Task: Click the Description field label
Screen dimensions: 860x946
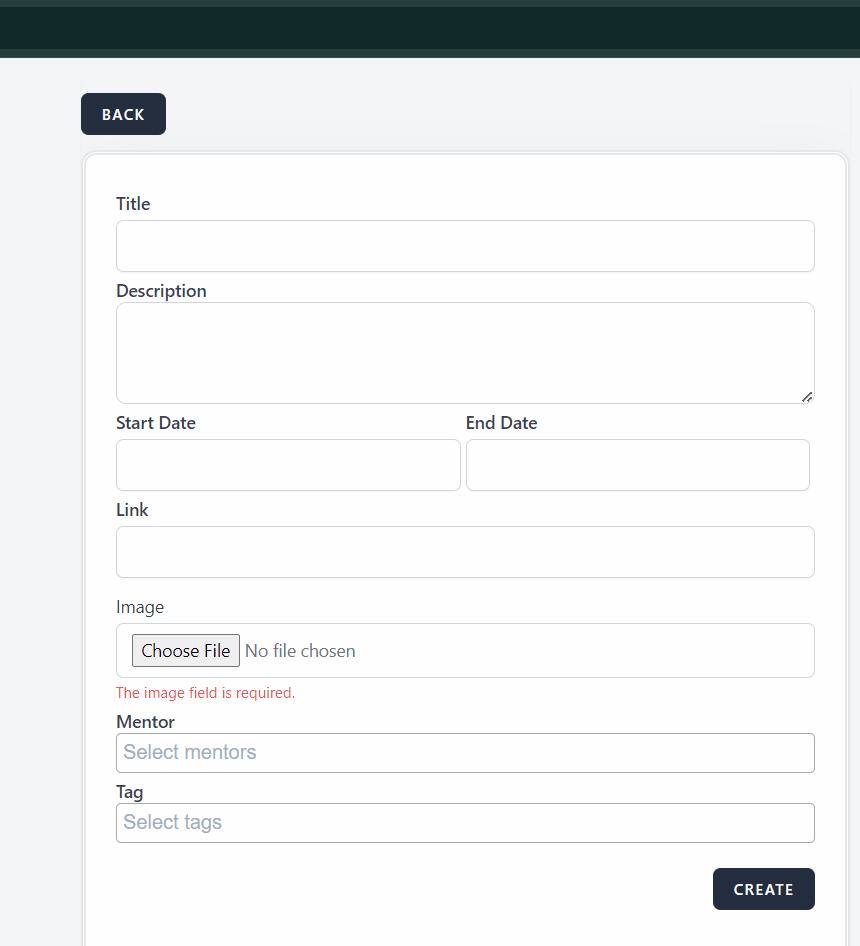Action: tap(161, 291)
